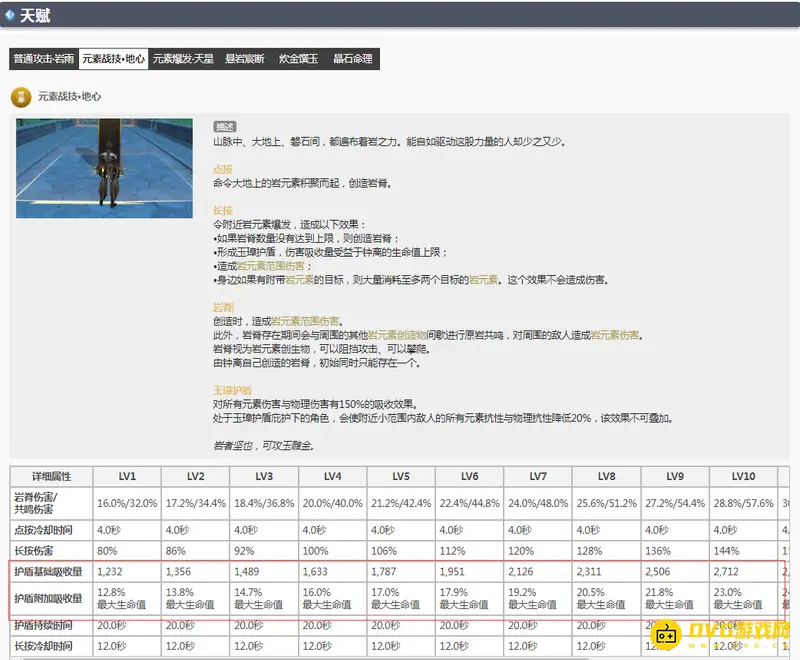This screenshot has height=660, width=800.
Task: Click the blue diamond icon beside 天赋
Action: tap(9, 14)
